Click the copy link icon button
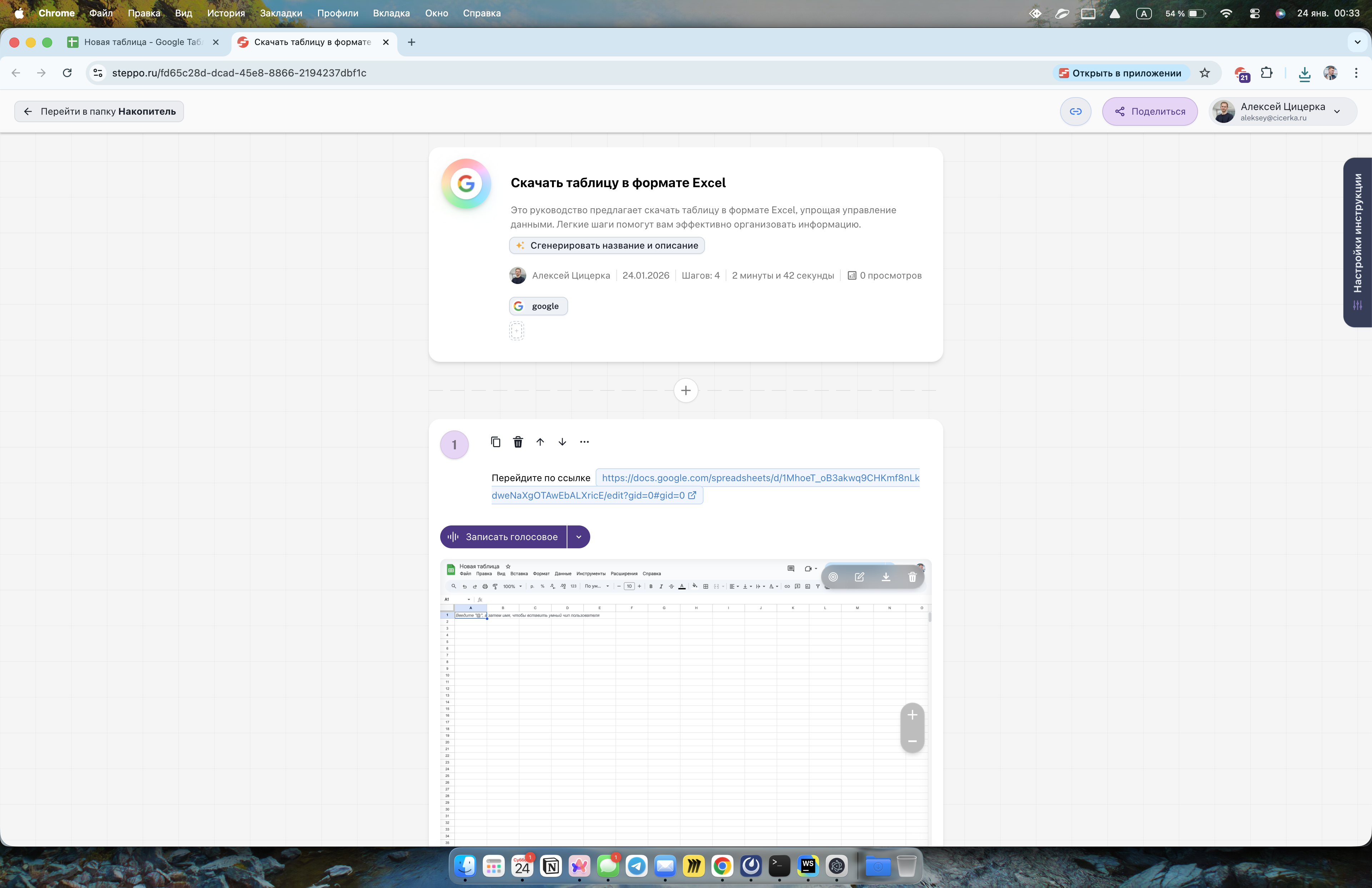Screen dimensions: 1372x888 pyautogui.click(x=1075, y=112)
